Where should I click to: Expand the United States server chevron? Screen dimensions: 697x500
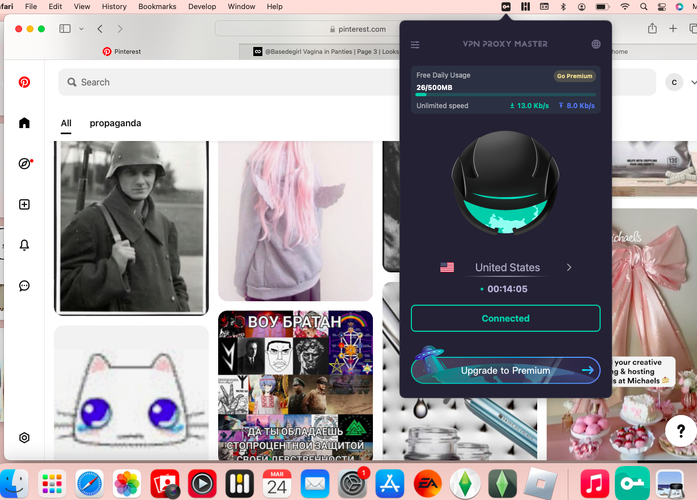569,268
